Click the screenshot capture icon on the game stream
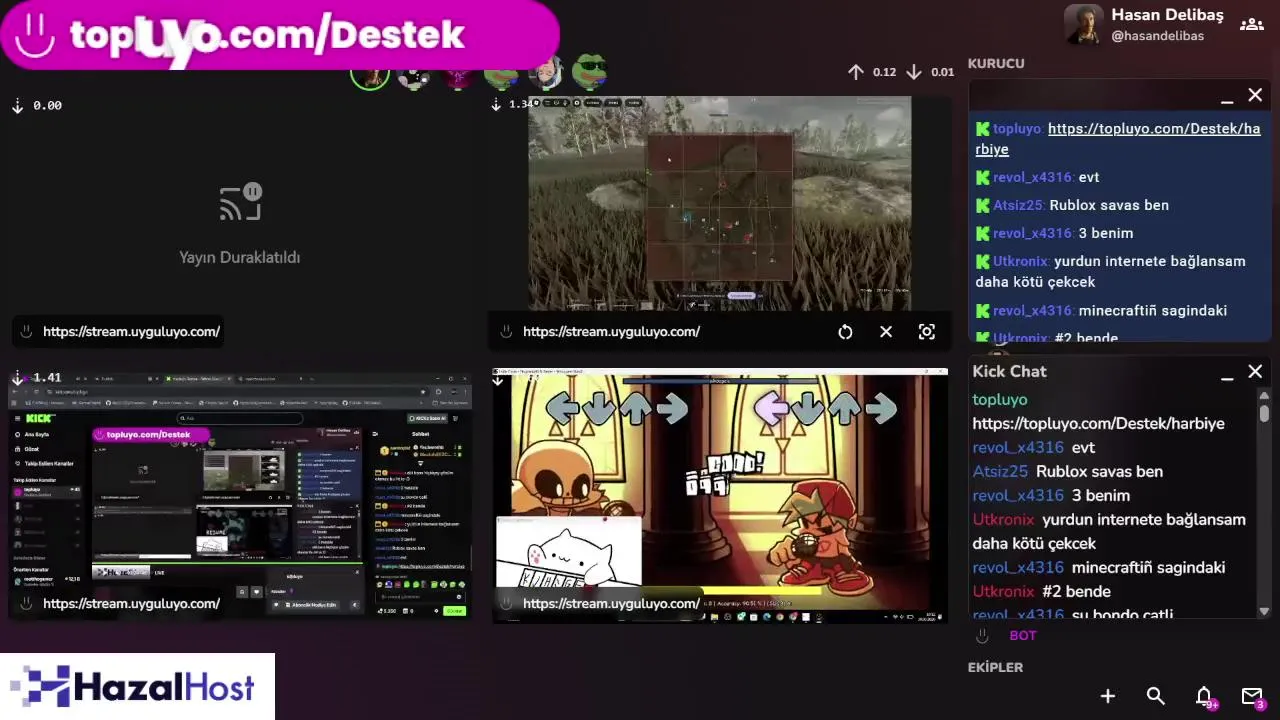 [927, 332]
